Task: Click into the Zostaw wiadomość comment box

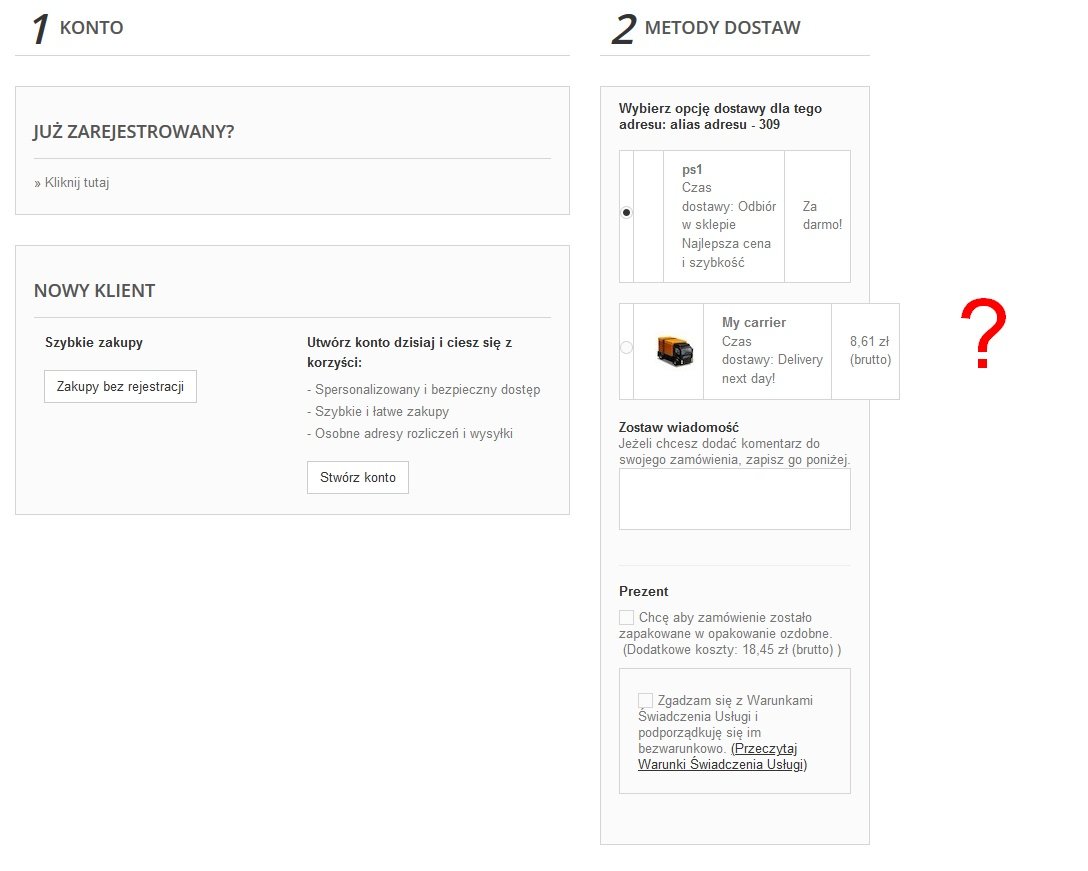Action: (x=735, y=499)
